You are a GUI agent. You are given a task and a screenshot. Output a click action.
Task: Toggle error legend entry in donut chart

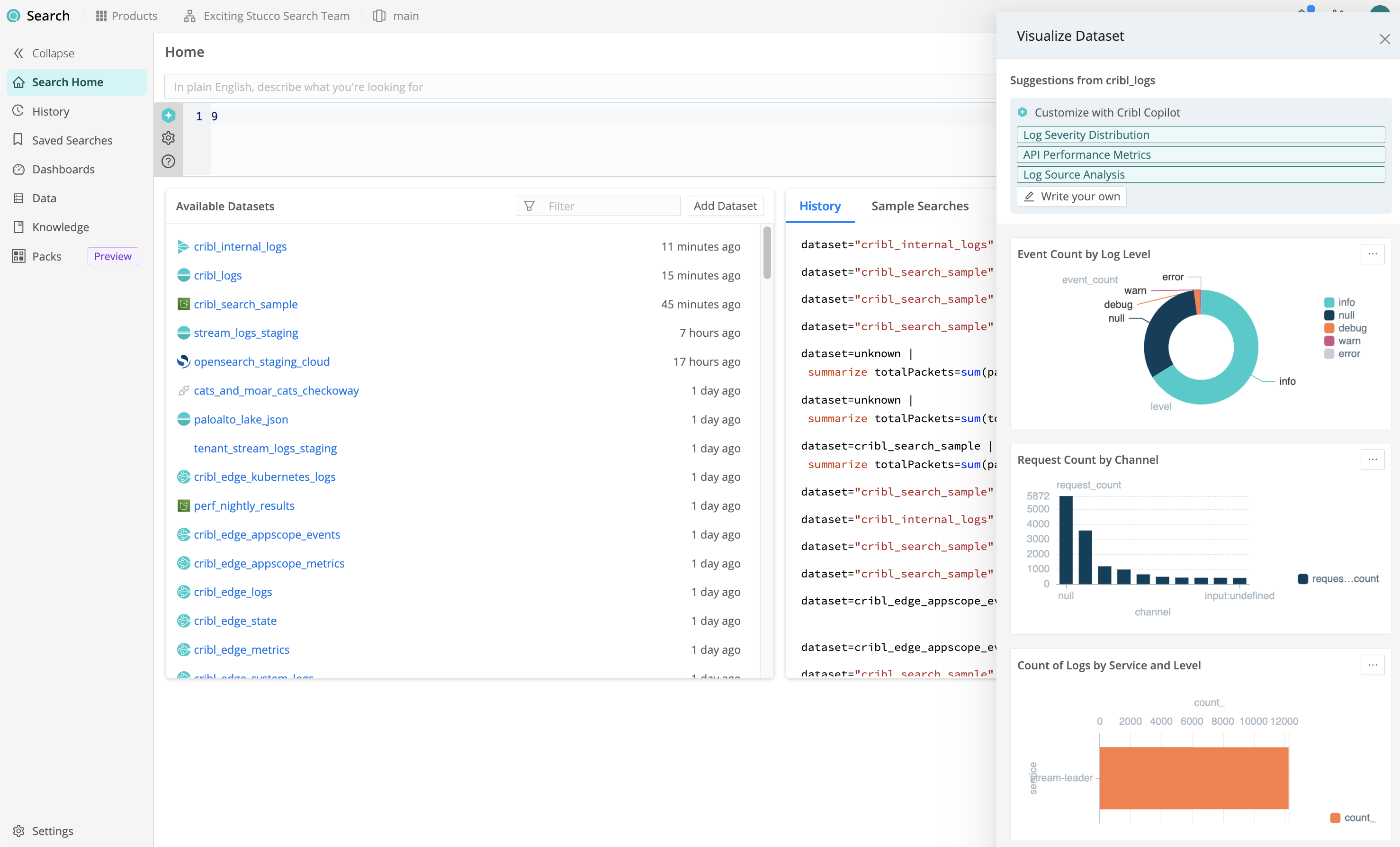1342,353
